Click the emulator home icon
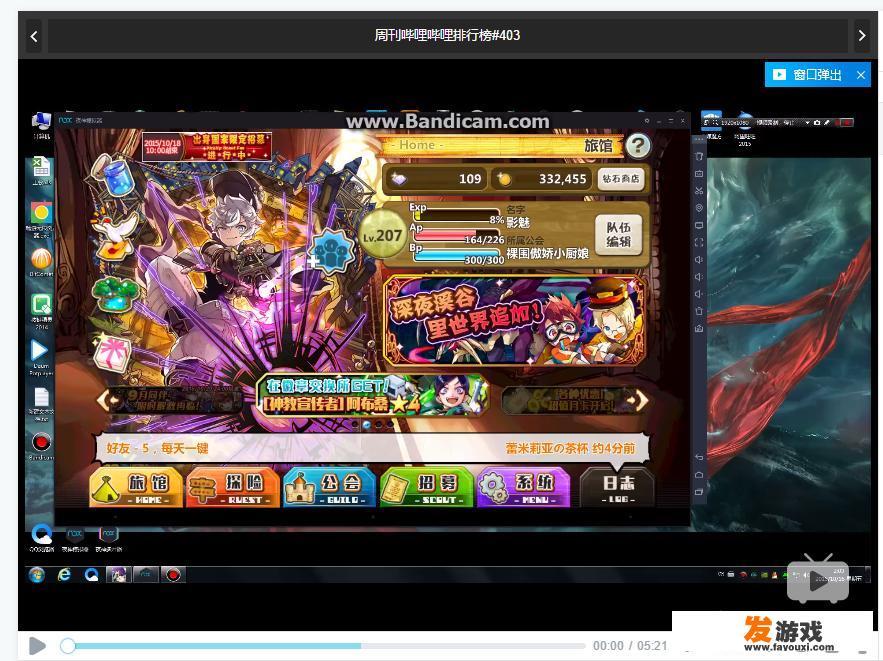The image size is (883, 661). click(699, 475)
